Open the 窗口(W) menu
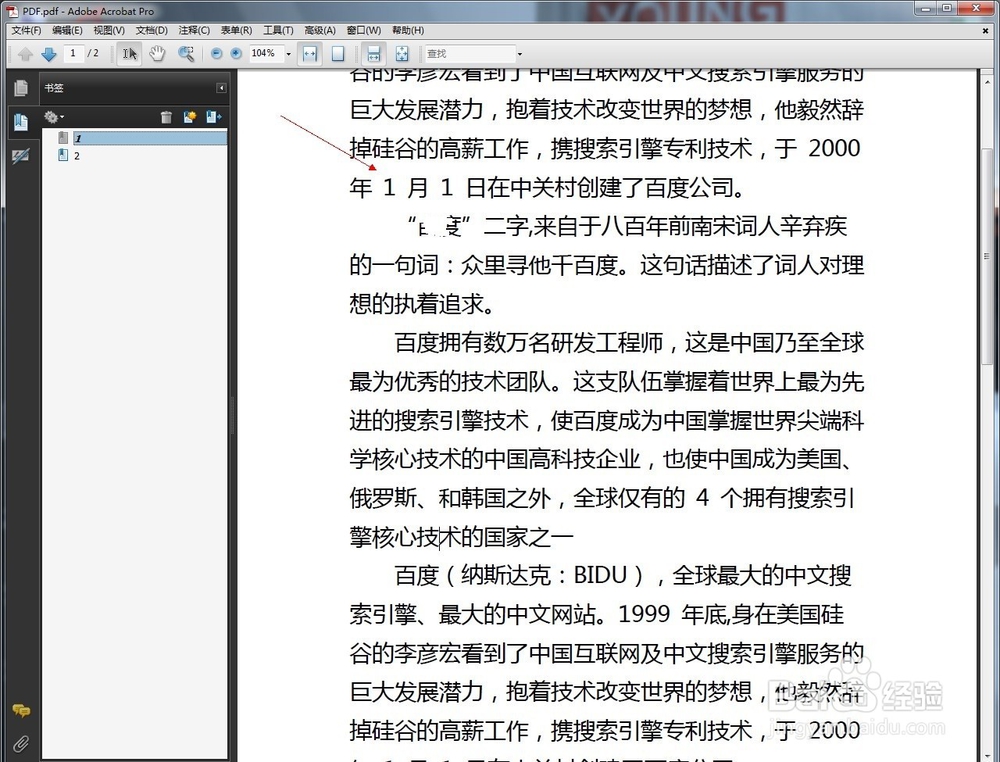This screenshot has height=762, width=1000. click(364, 30)
